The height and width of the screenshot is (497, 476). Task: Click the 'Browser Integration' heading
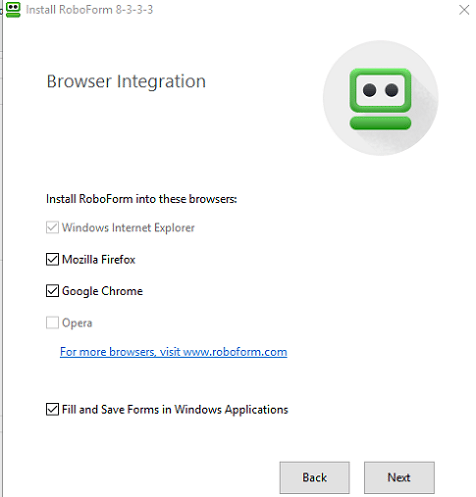tap(126, 82)
